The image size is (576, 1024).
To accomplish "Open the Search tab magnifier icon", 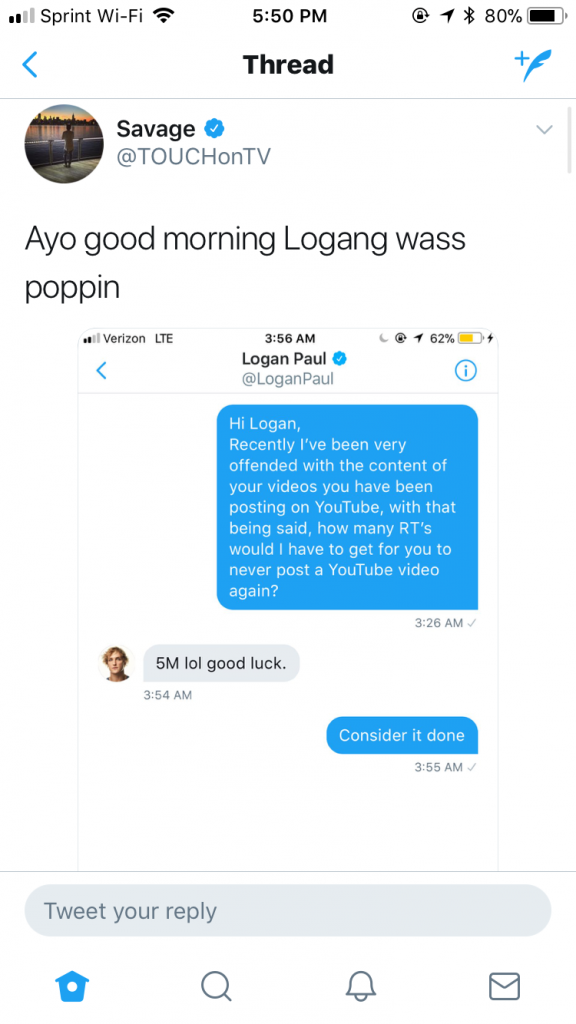I will tap(216, 986).
